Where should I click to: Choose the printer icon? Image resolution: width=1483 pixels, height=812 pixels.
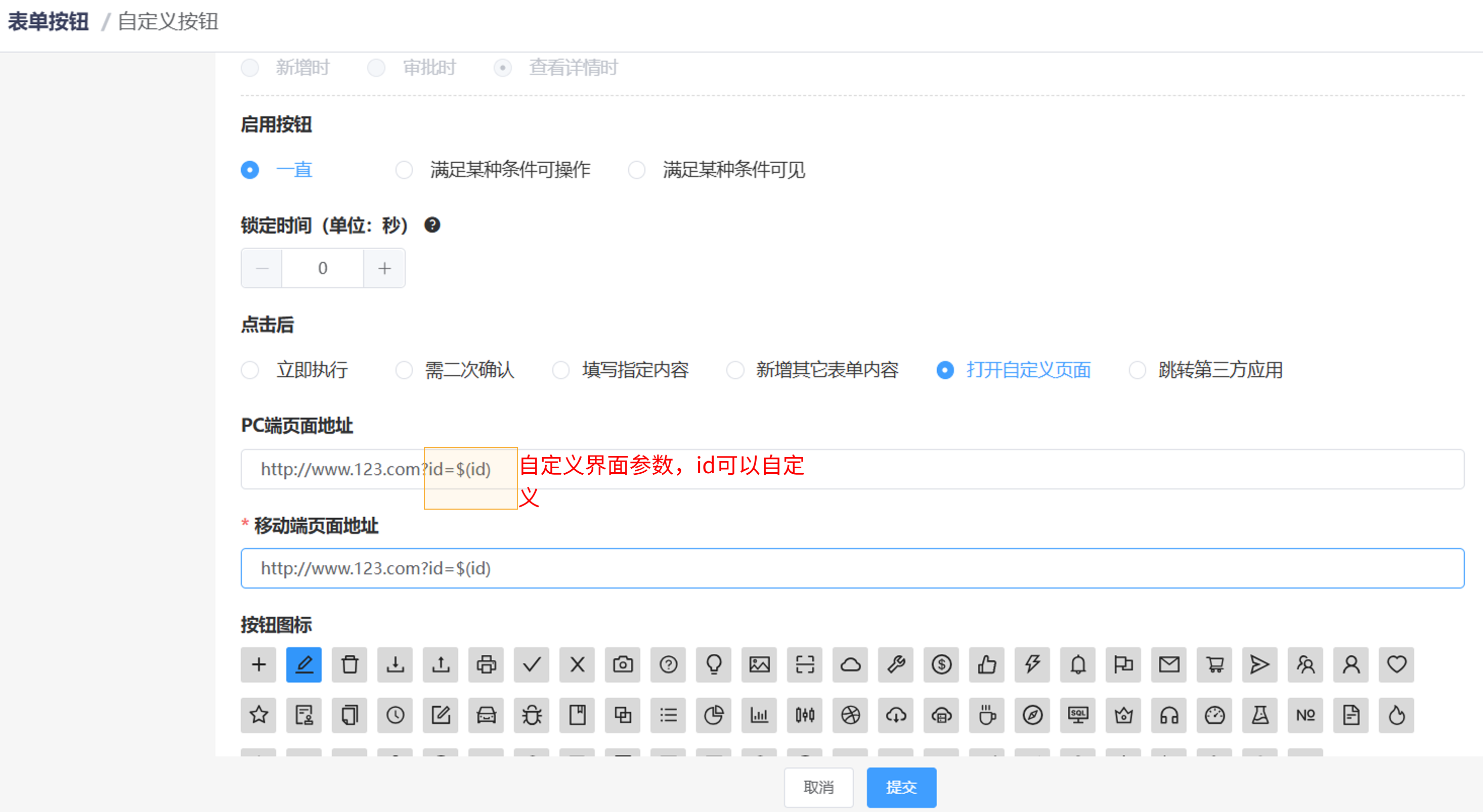(x=486, y=665)
